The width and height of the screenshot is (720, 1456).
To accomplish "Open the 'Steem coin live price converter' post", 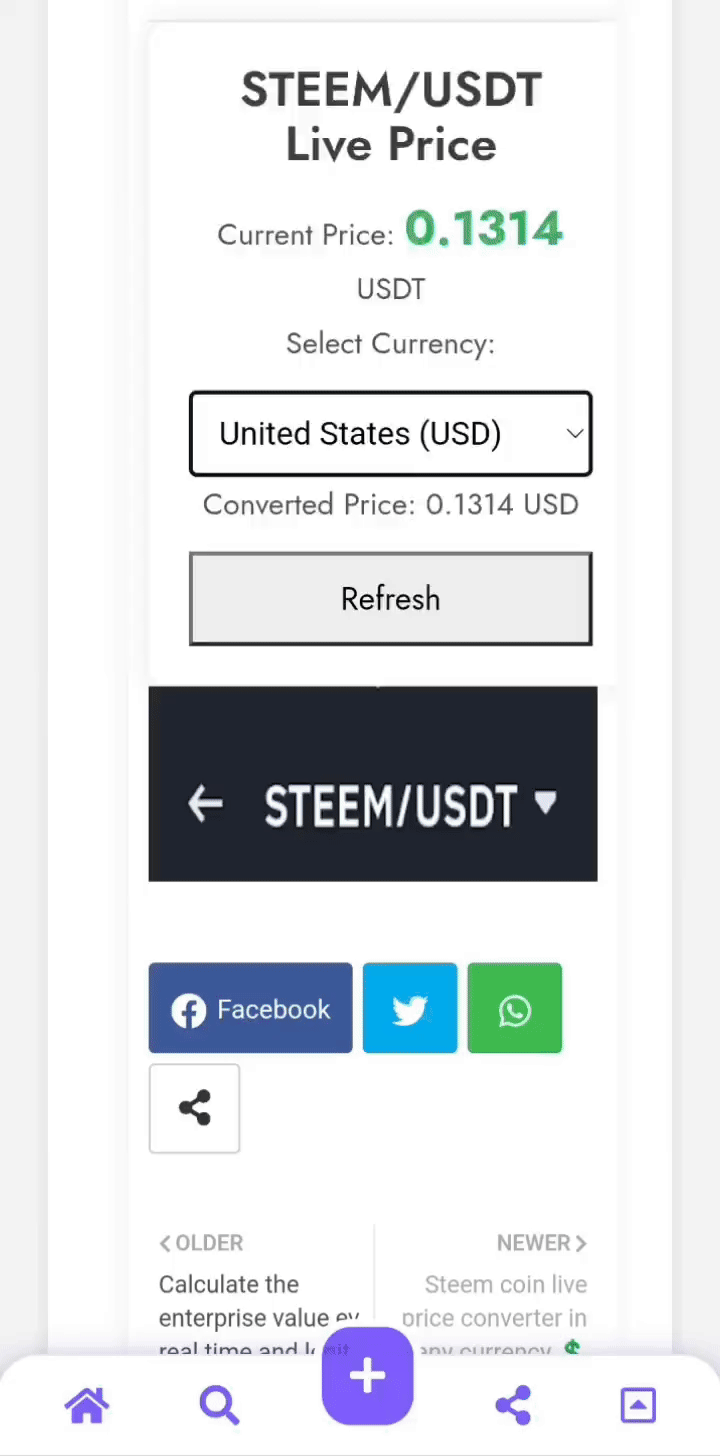I will [x=505, y=1301].
